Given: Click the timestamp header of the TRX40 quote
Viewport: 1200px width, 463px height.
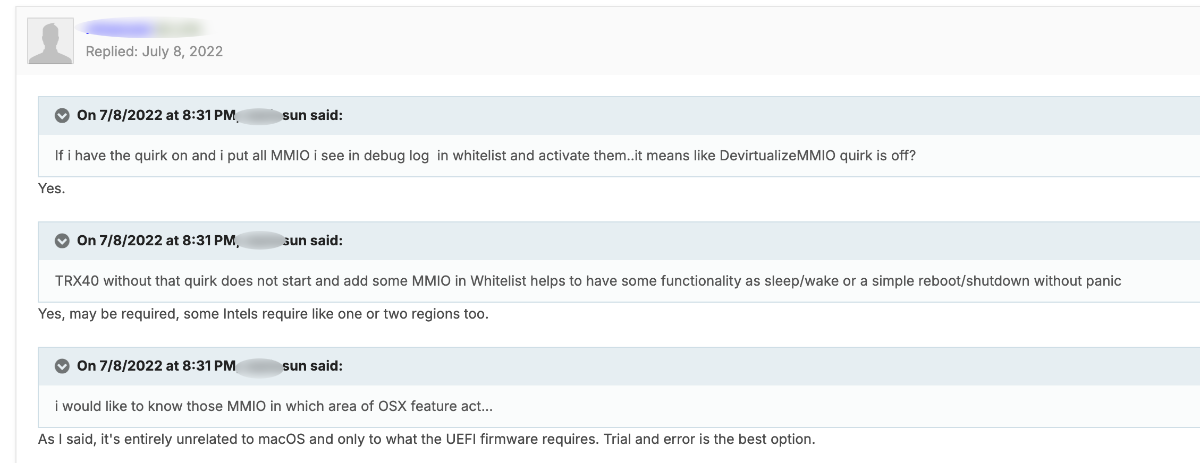Looking at the screenshot, I should tap(155, 241).
